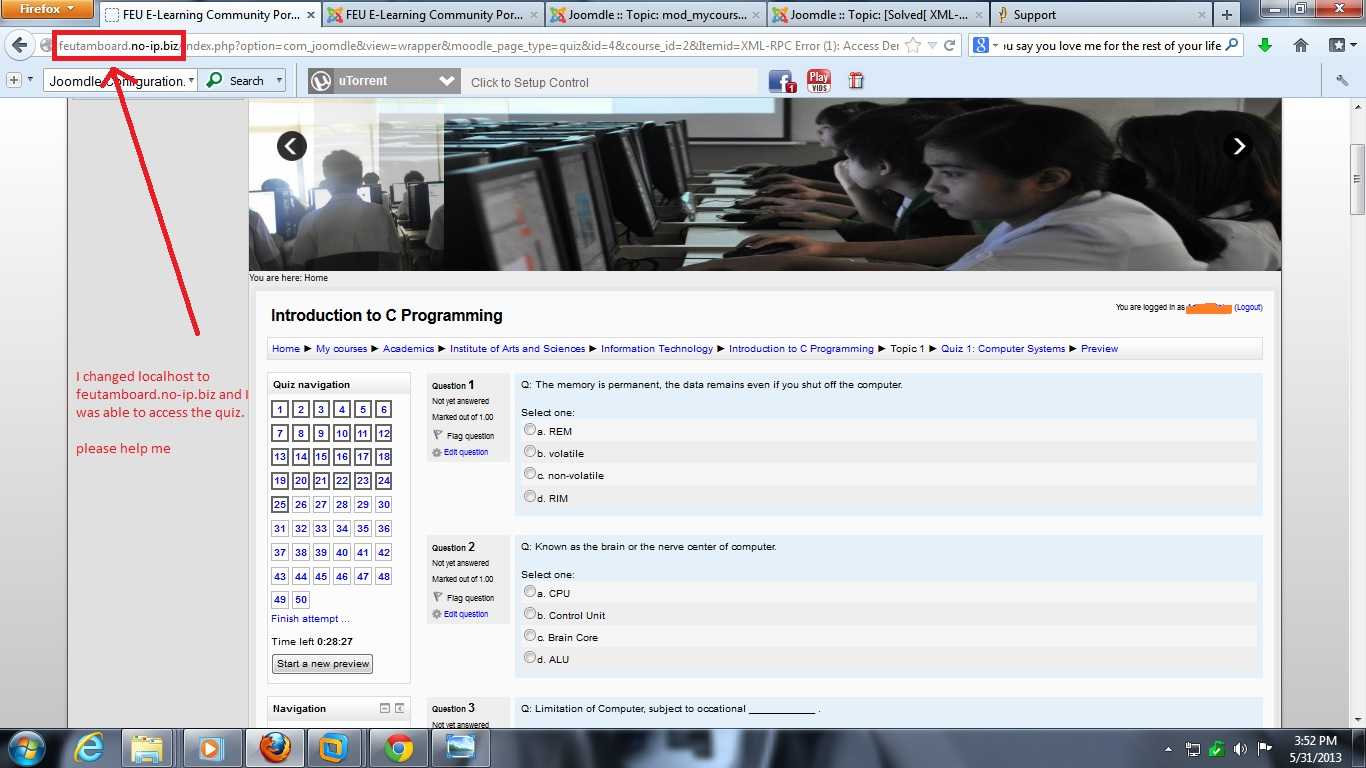This screenshot has width=1366, height=768.
Task: Click the red trash can toolbar icon
Action: (856, 82)
